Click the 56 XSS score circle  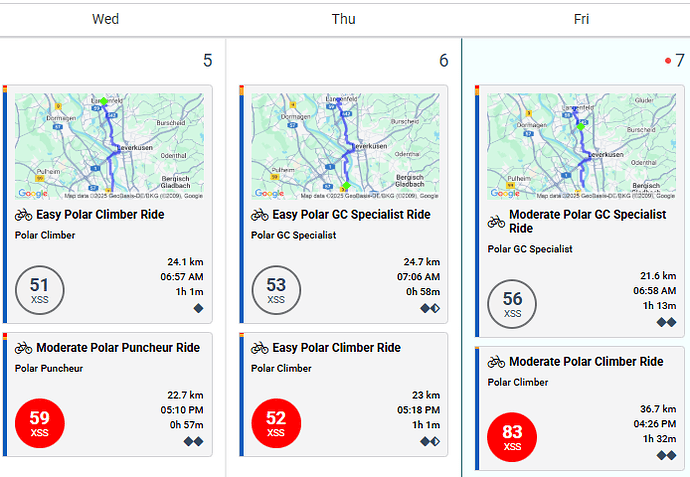pos(512,304)
